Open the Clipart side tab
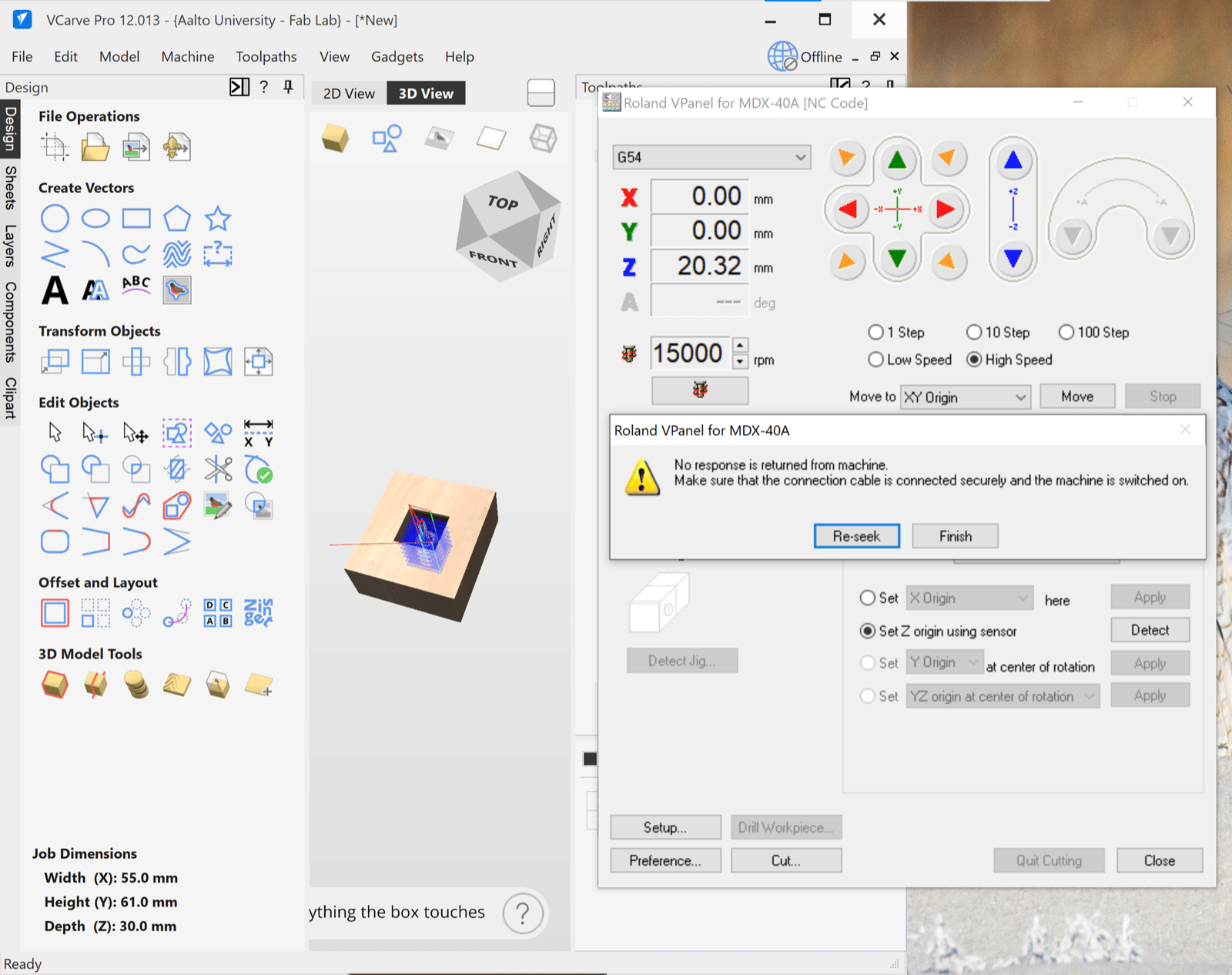 [x=10, y=398]
